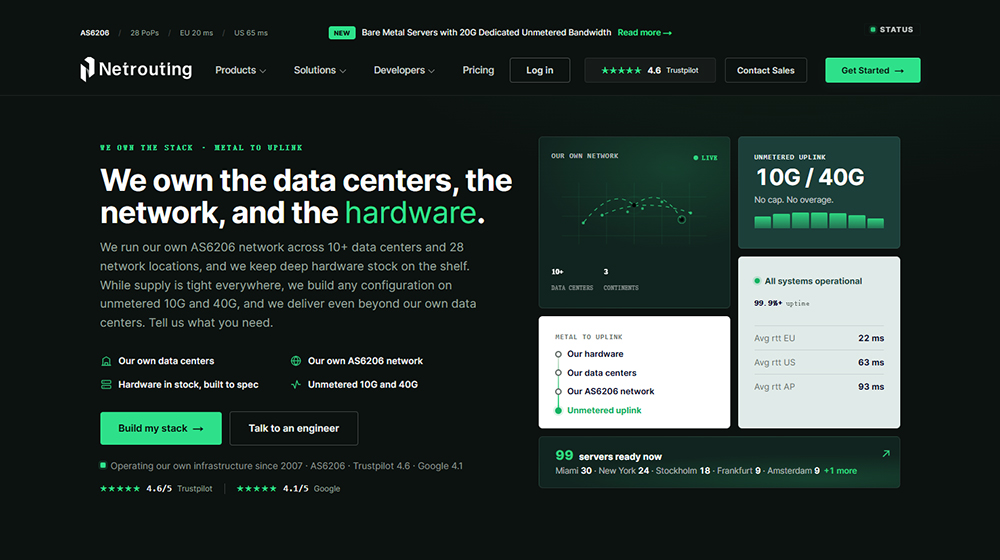
Task: Click the data center building icon
Action: coord(106,361)
